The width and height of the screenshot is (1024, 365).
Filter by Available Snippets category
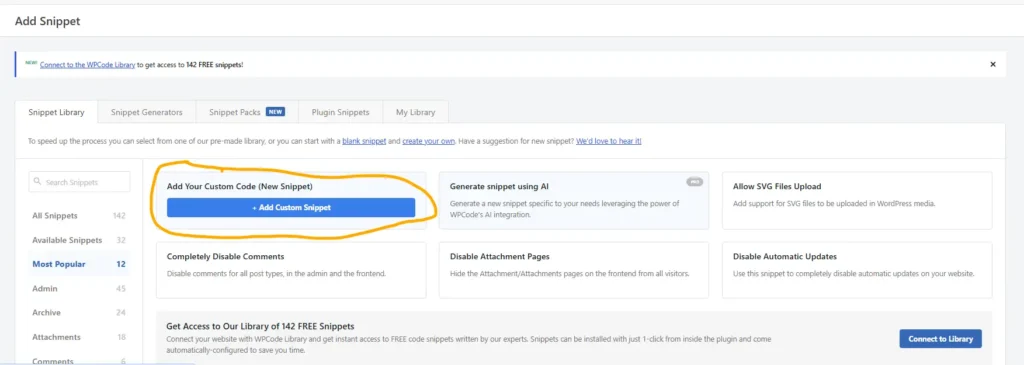(79, 240)
